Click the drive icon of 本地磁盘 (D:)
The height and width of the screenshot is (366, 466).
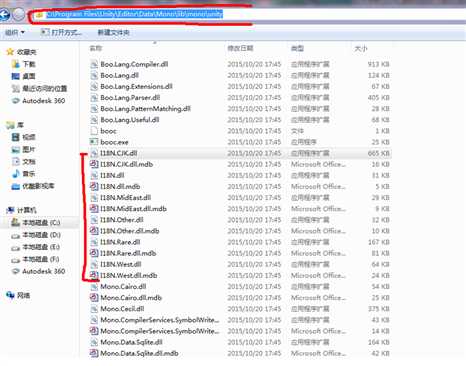16,235
